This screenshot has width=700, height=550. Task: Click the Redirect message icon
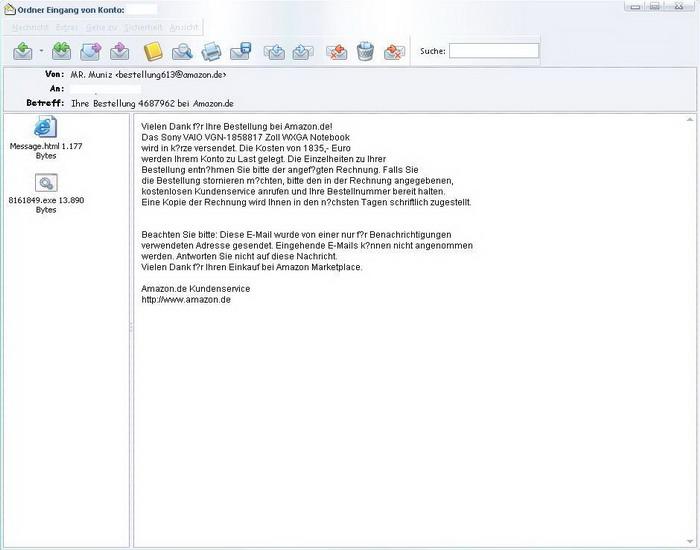120,51
